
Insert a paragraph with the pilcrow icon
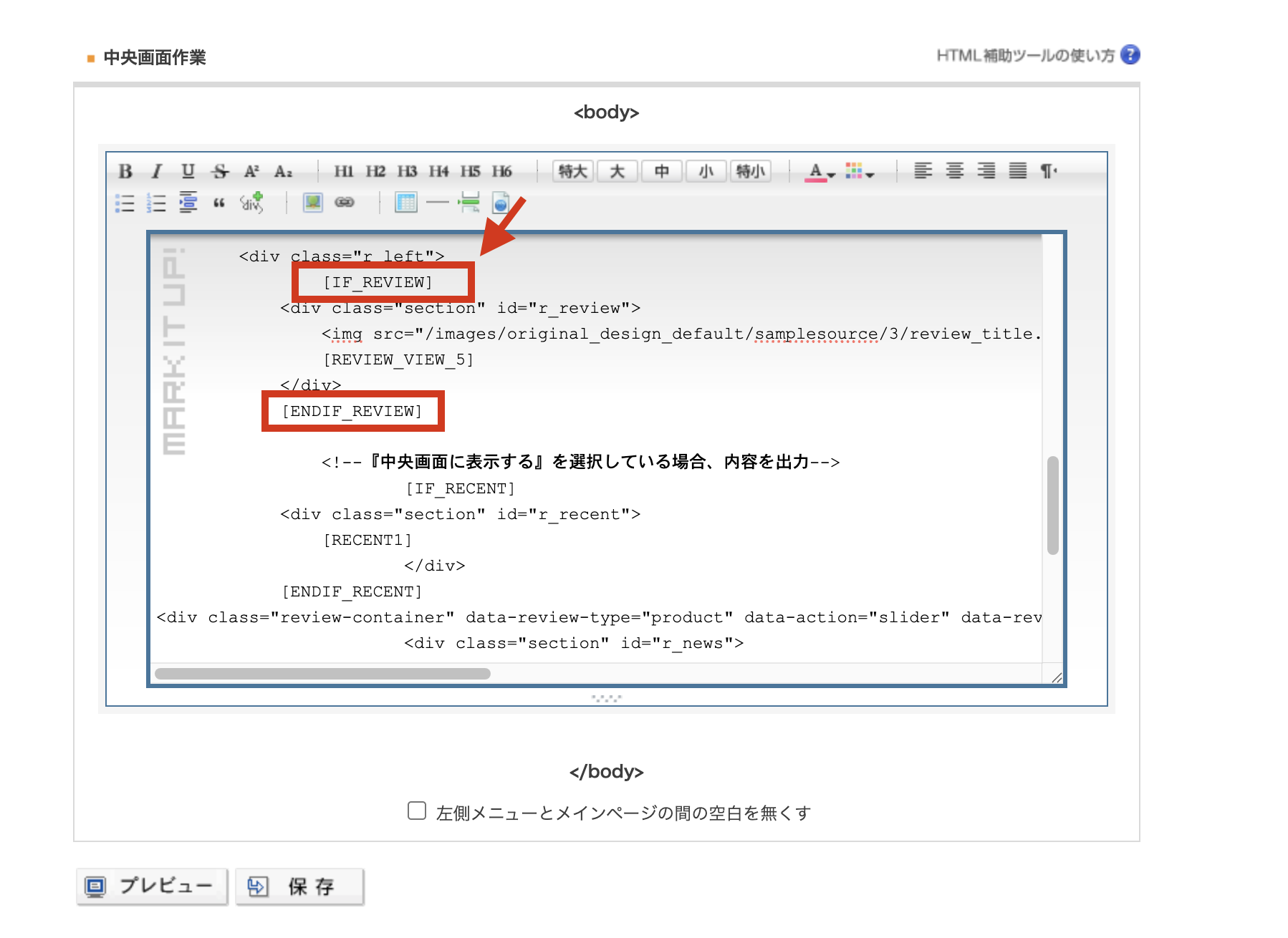(1049, 170)
